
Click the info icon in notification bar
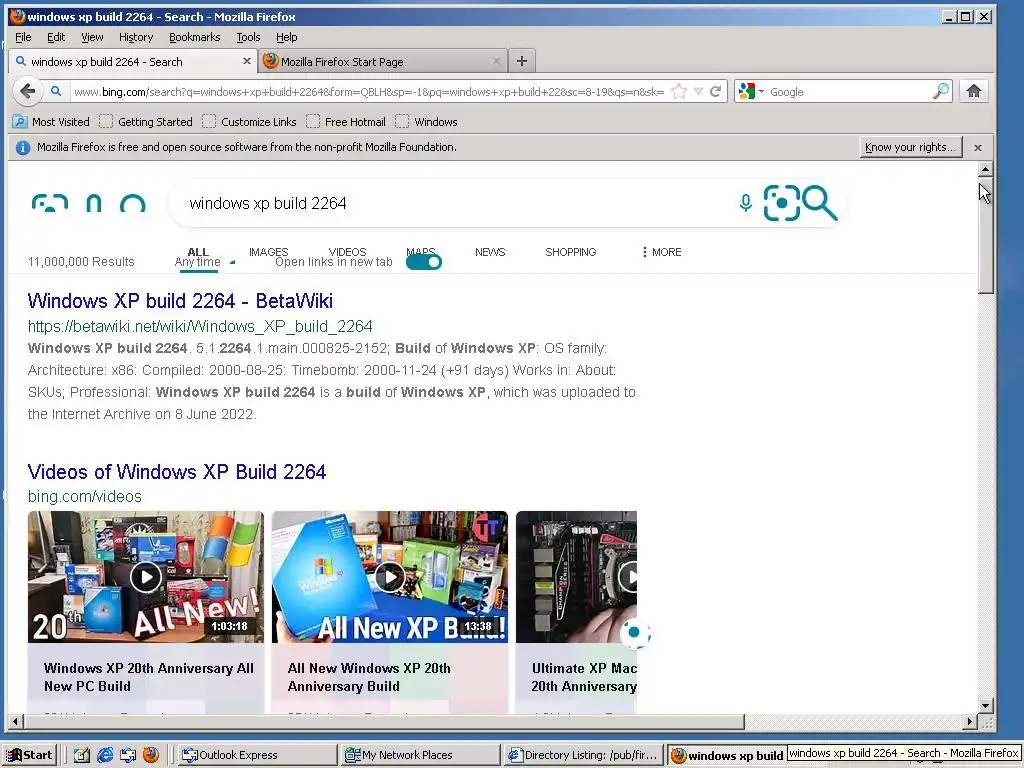point(22,148)
